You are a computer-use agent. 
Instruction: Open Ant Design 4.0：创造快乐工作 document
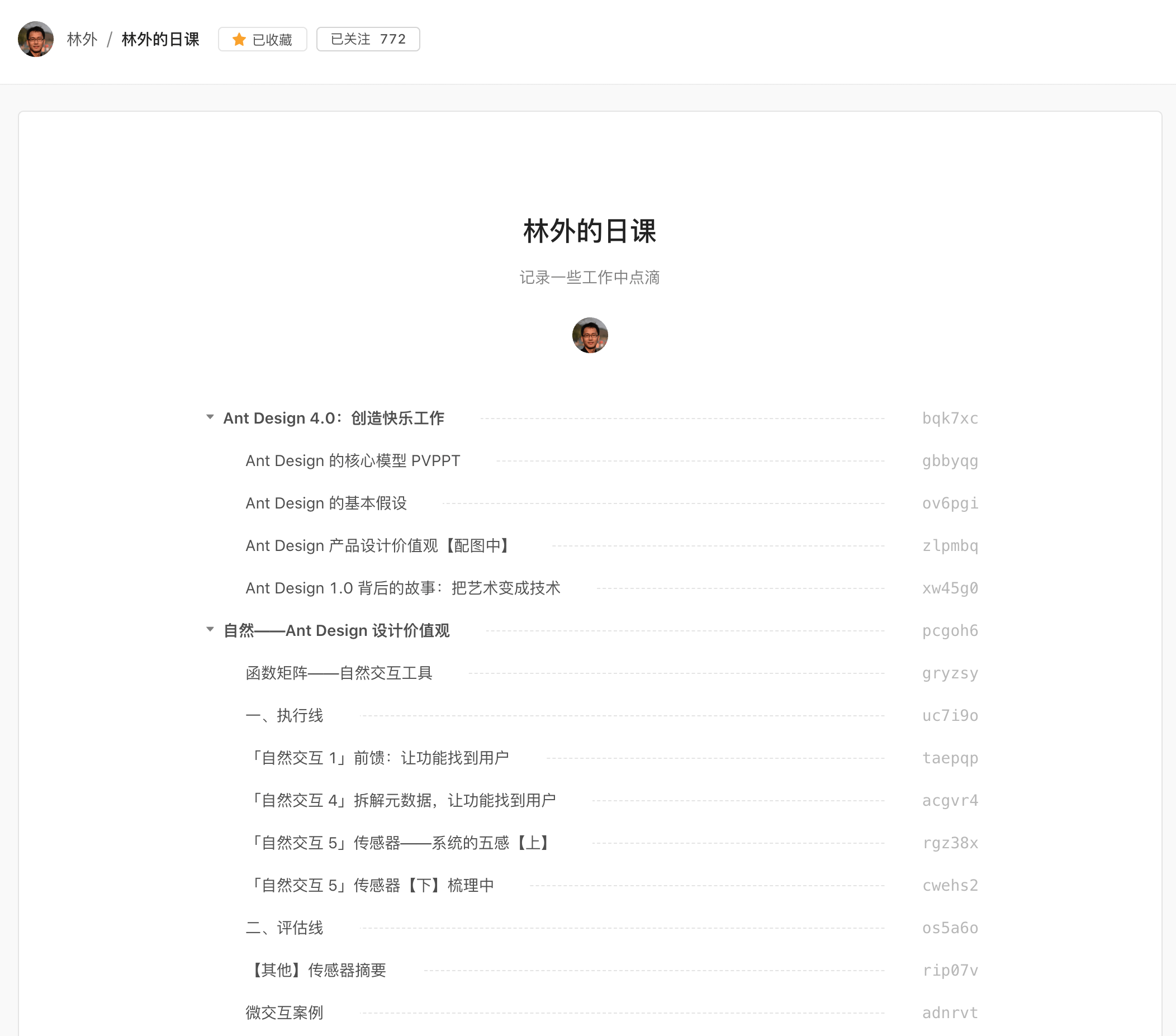point(334,418)
